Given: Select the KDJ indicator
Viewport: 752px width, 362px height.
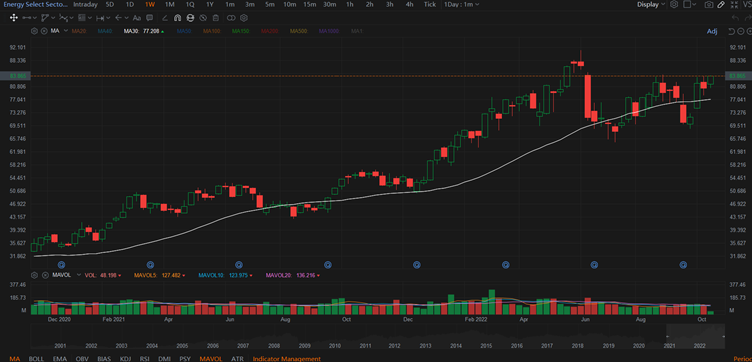Looking at the screenshot, I should (x=126, y=359).
